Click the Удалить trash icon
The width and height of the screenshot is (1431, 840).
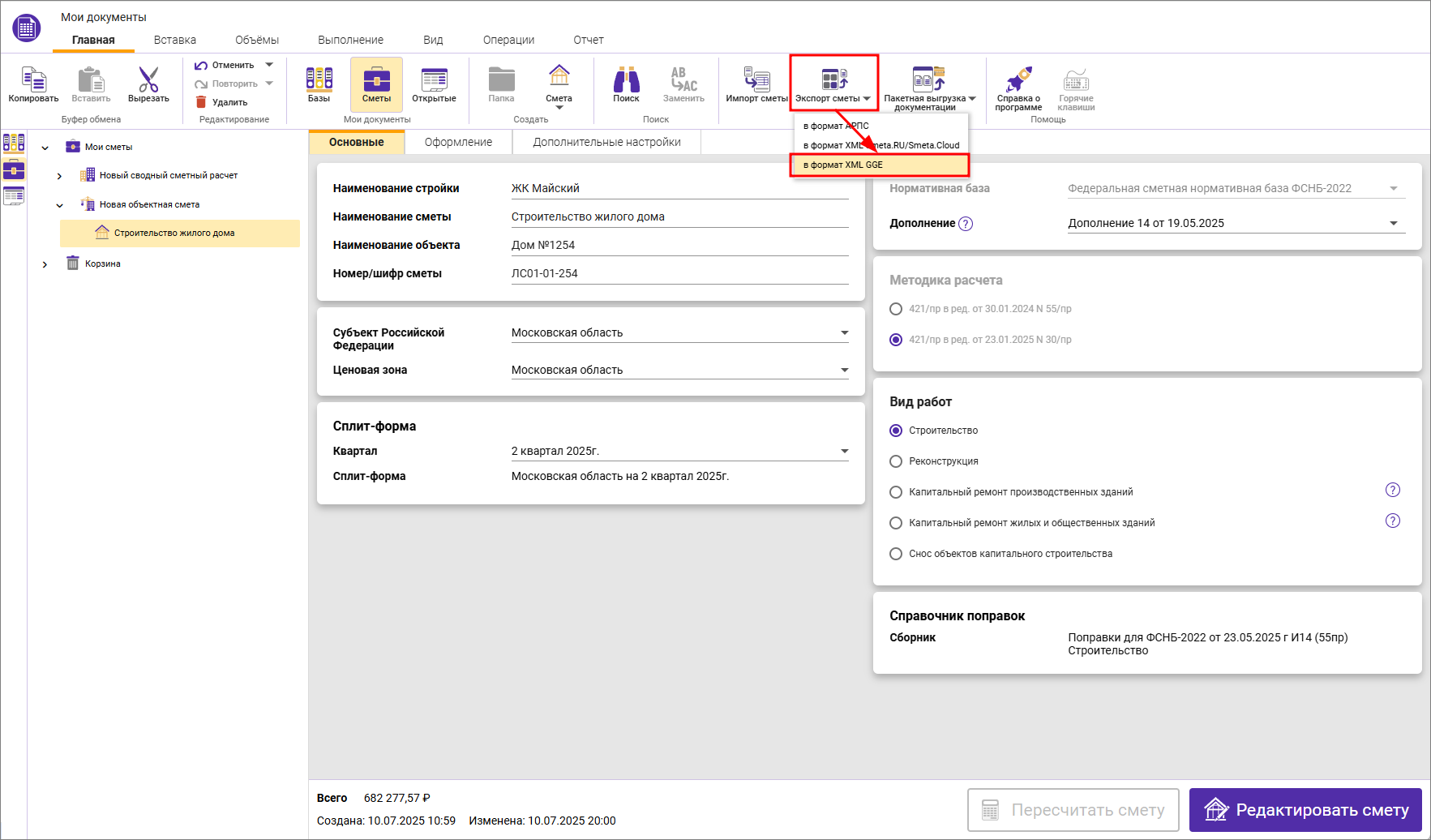pos(201,102)
